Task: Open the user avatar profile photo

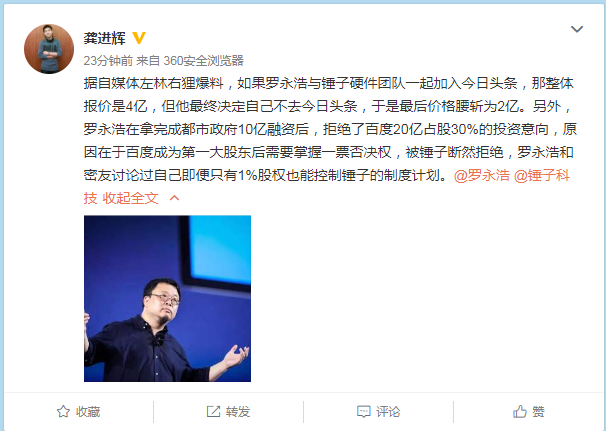Action: click(x=49, y=49)
